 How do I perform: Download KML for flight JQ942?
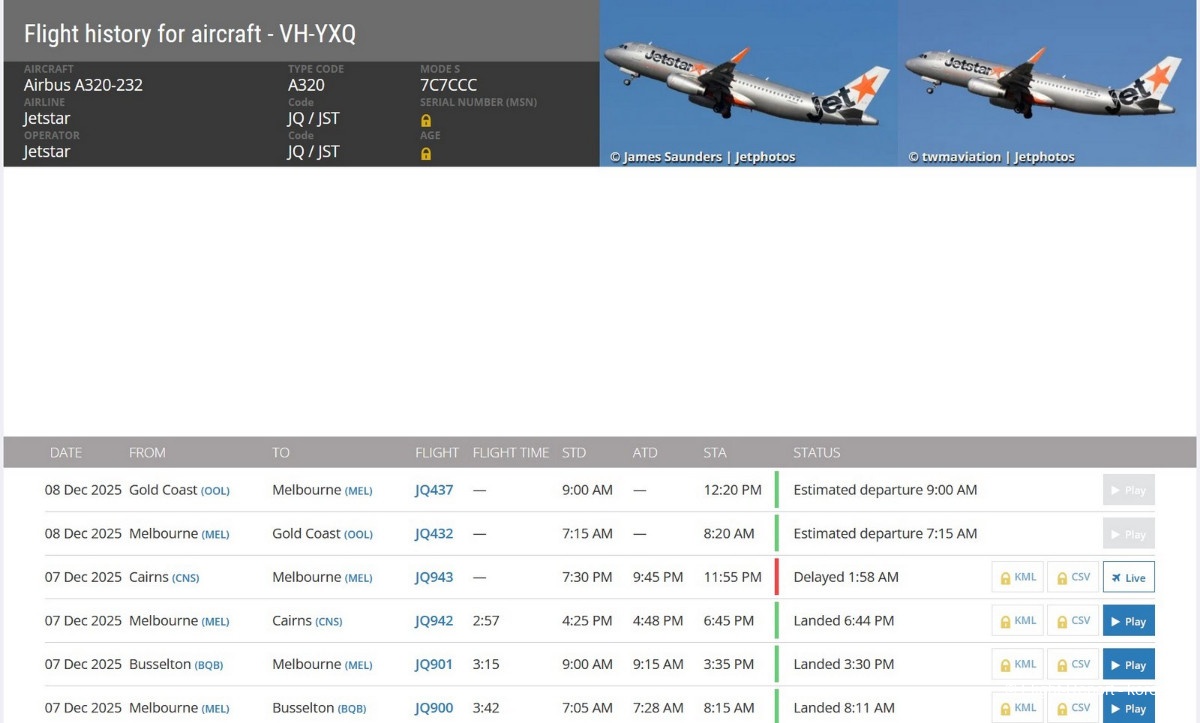(x=1018, y=621)
